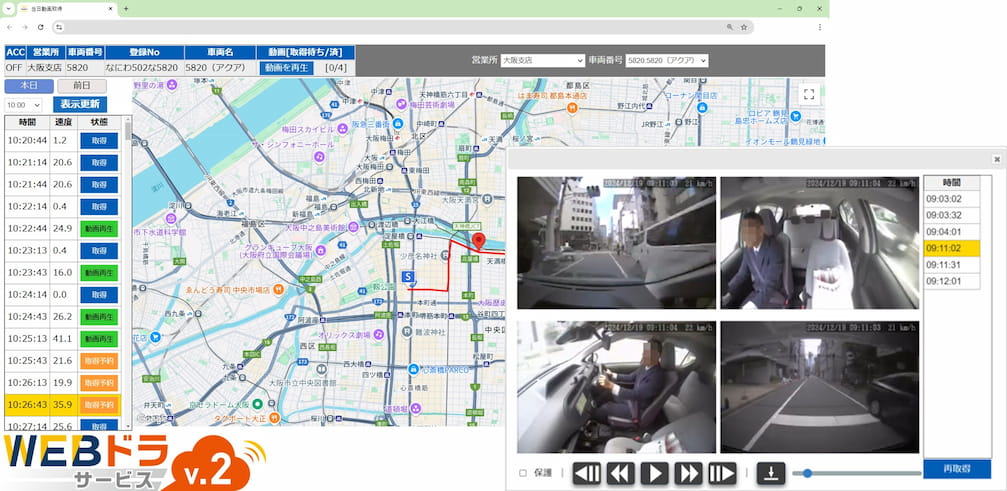Viewport: 1007px width, 491px height.
Task: Click the video position slider
Action: point(857,473)
